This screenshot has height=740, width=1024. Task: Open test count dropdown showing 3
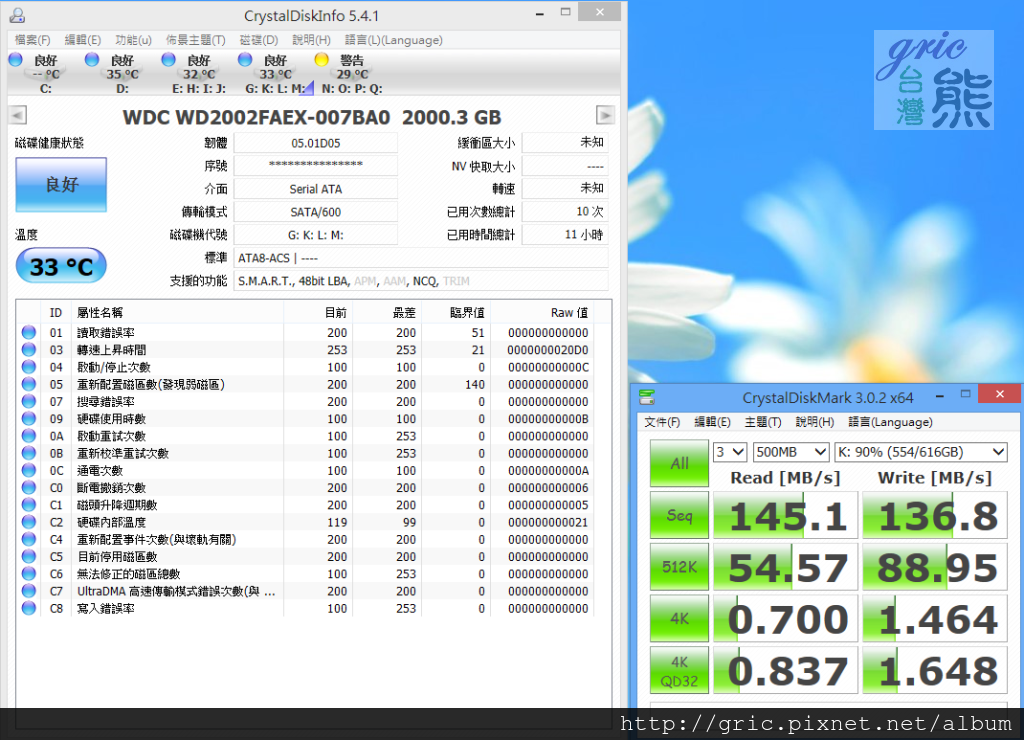730,452
